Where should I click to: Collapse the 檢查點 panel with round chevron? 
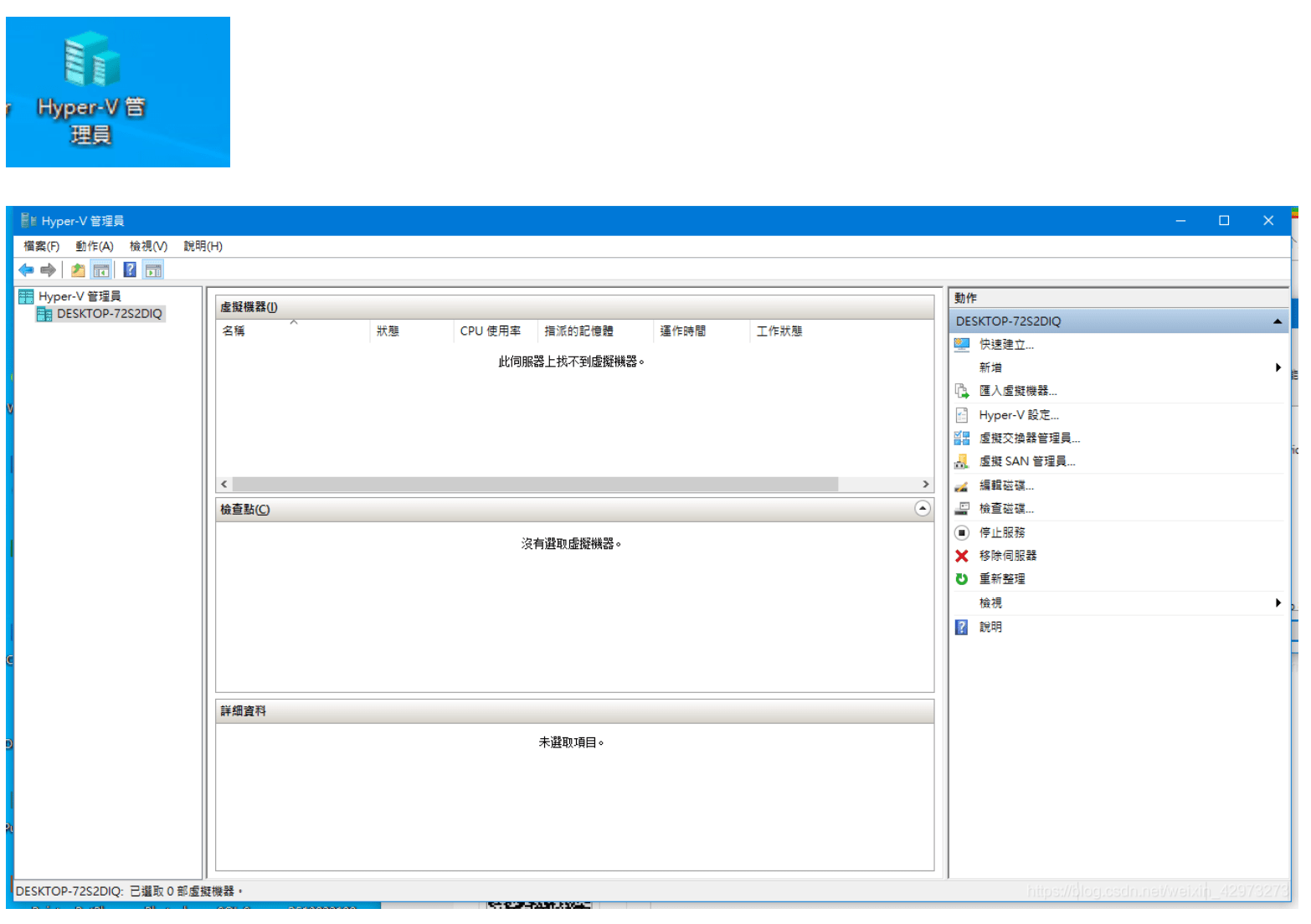tap(923, 509)
